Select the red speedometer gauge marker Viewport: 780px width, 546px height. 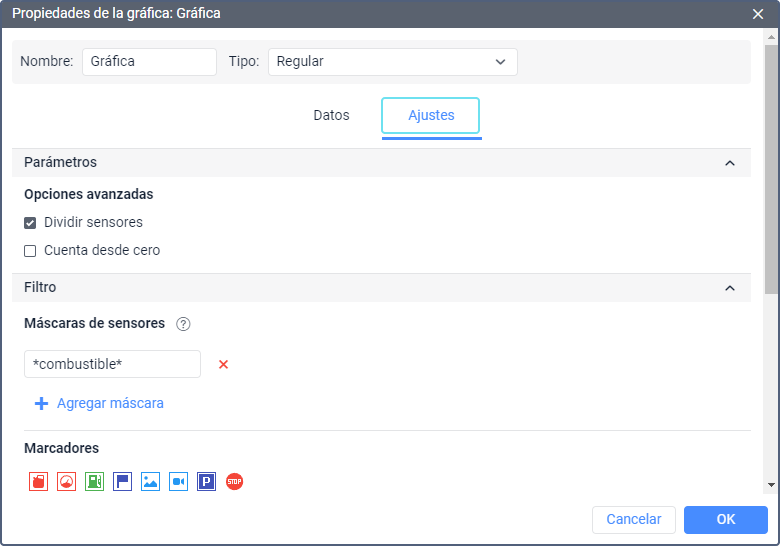(66, 482)
